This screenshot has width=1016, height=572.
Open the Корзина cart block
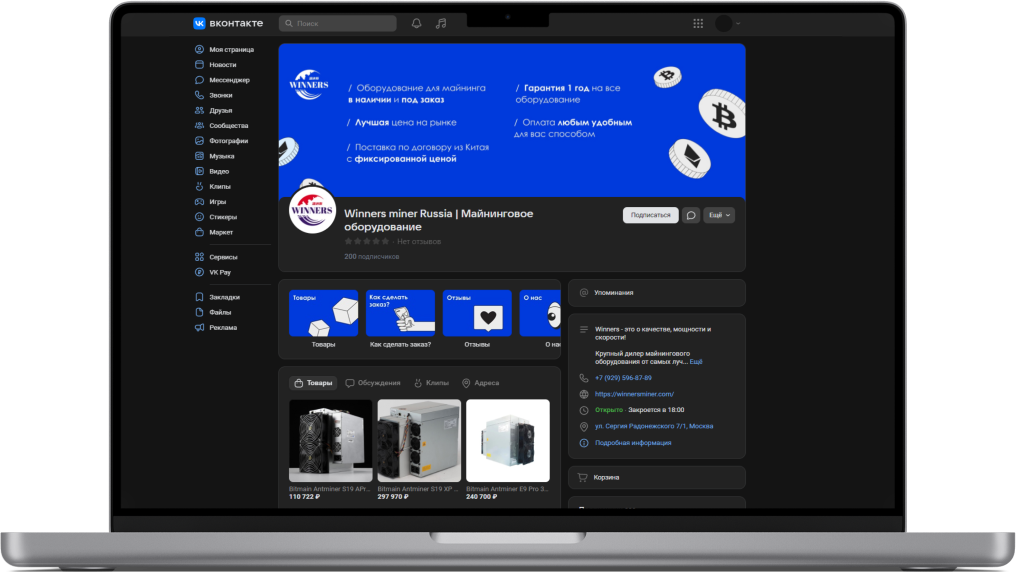(657, 477)
